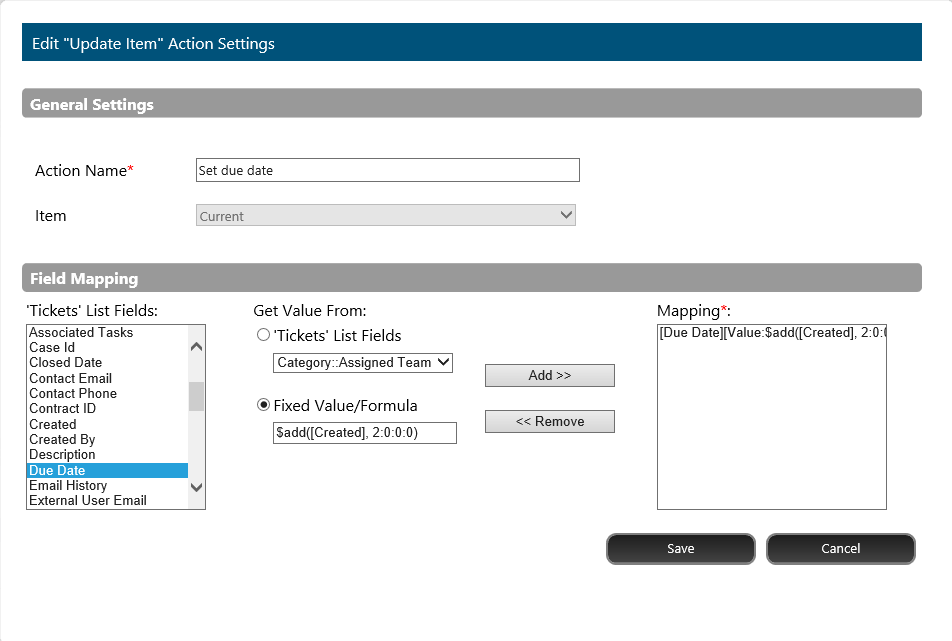The height and width of the screenshot is (641, 952).
Task: Click the Add >> button
Action: (x=549, y=376)
